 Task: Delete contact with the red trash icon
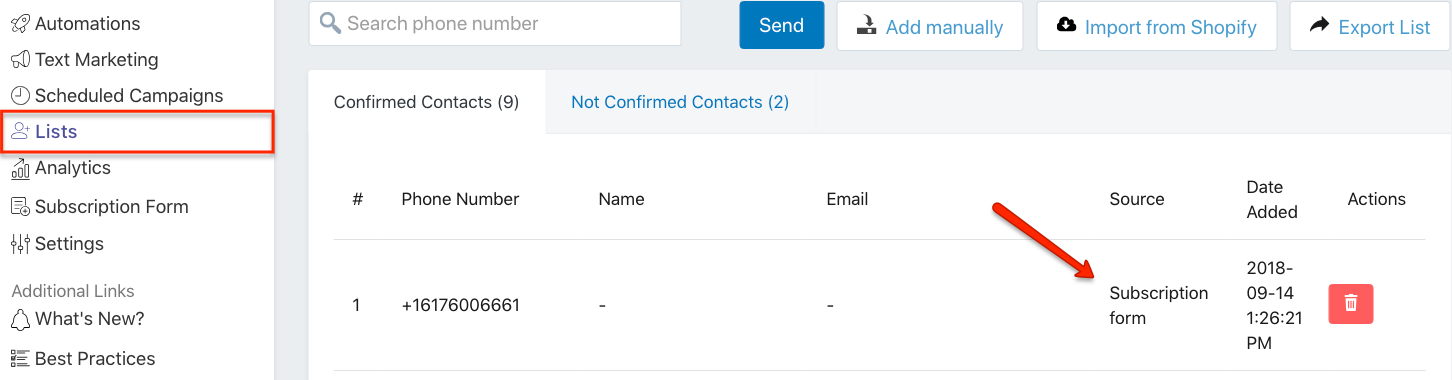pyautogui.click(x=1350, y=303)
